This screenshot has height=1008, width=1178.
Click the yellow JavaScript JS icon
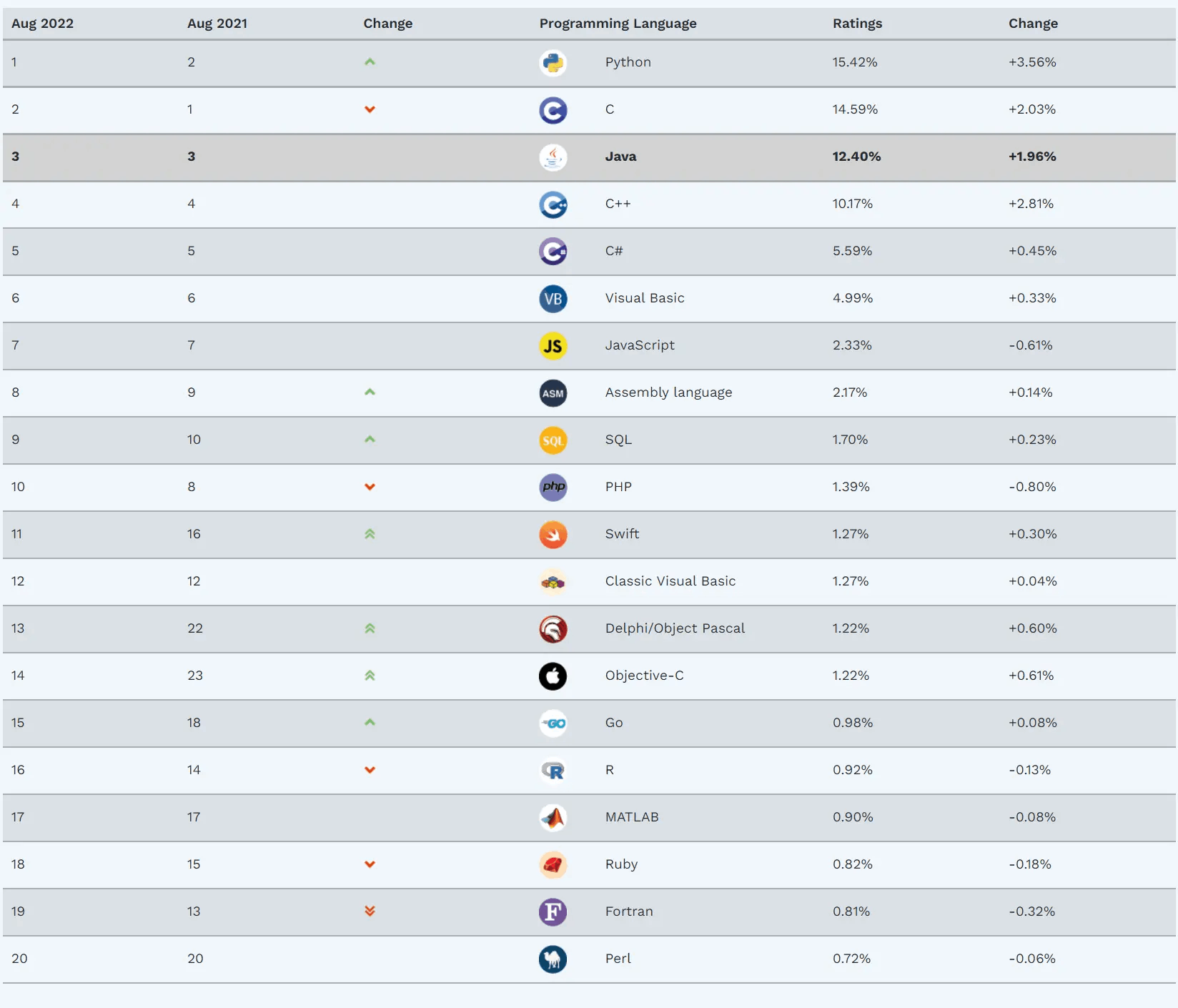coord(553,346)
